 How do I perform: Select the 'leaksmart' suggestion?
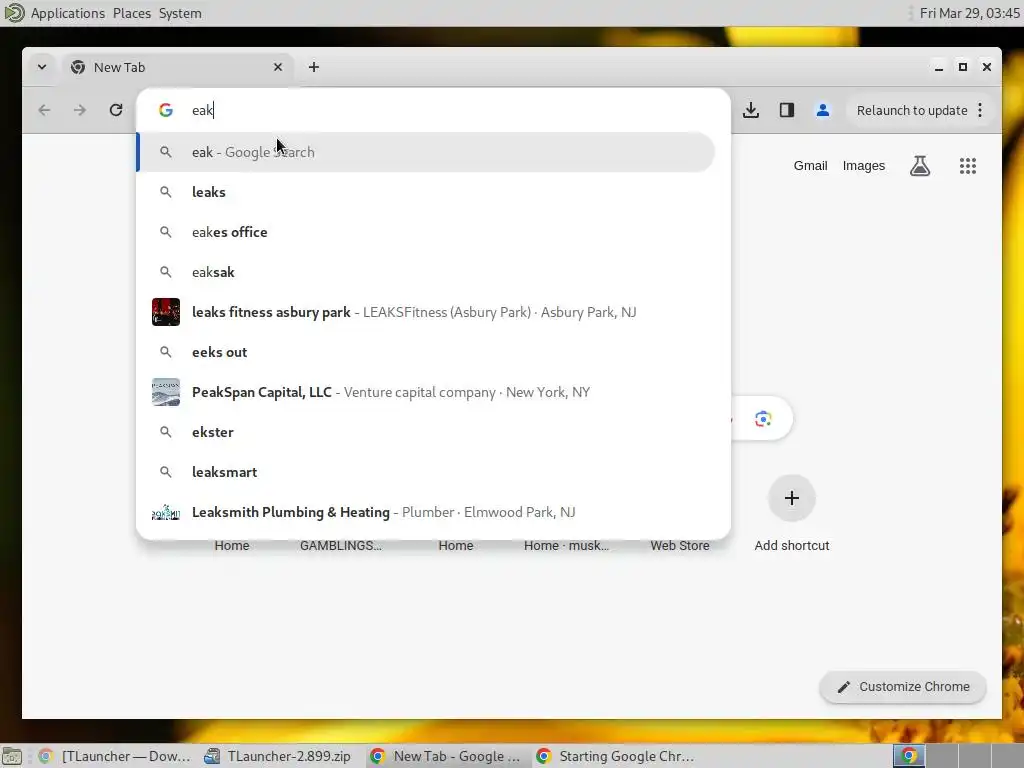[426, 472]
